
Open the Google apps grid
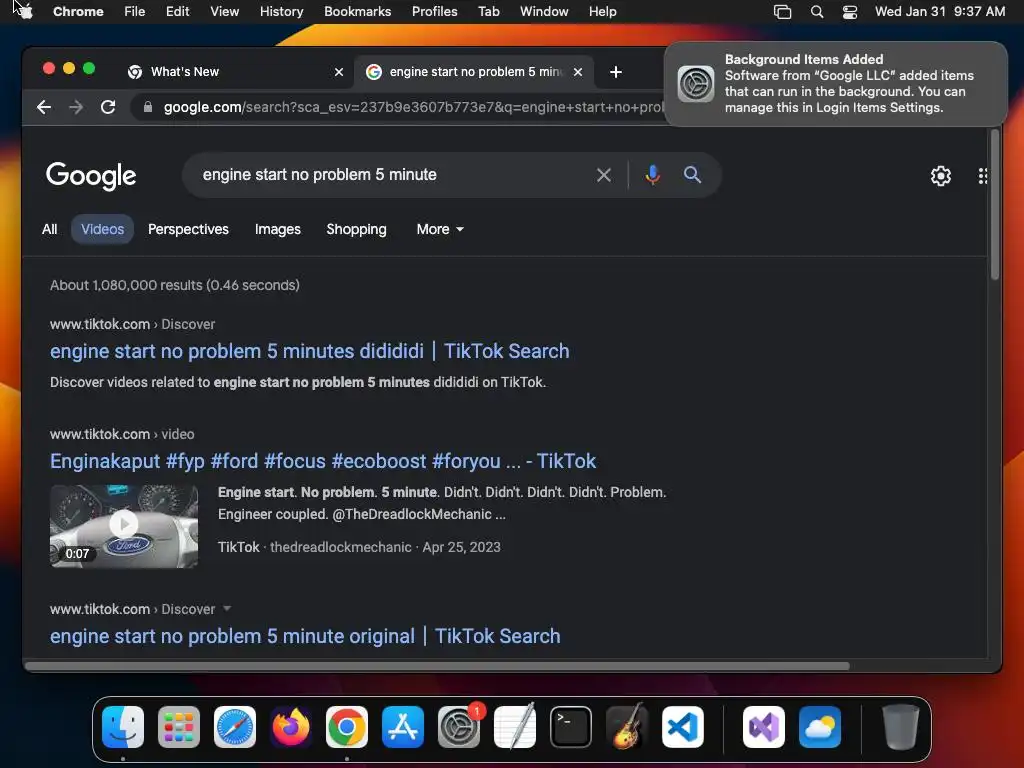982,176
